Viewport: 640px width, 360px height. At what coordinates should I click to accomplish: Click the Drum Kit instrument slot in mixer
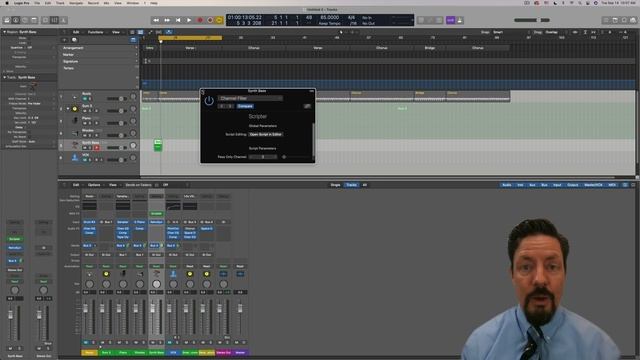[89, 222]
